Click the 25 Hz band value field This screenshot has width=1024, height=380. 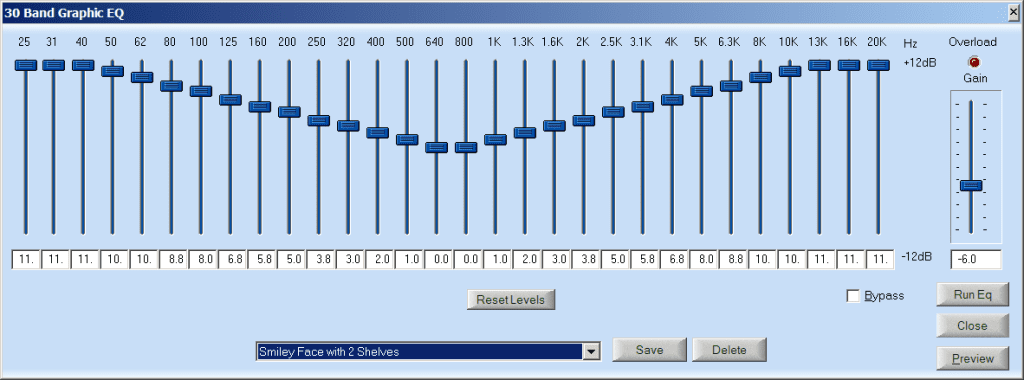25,259
